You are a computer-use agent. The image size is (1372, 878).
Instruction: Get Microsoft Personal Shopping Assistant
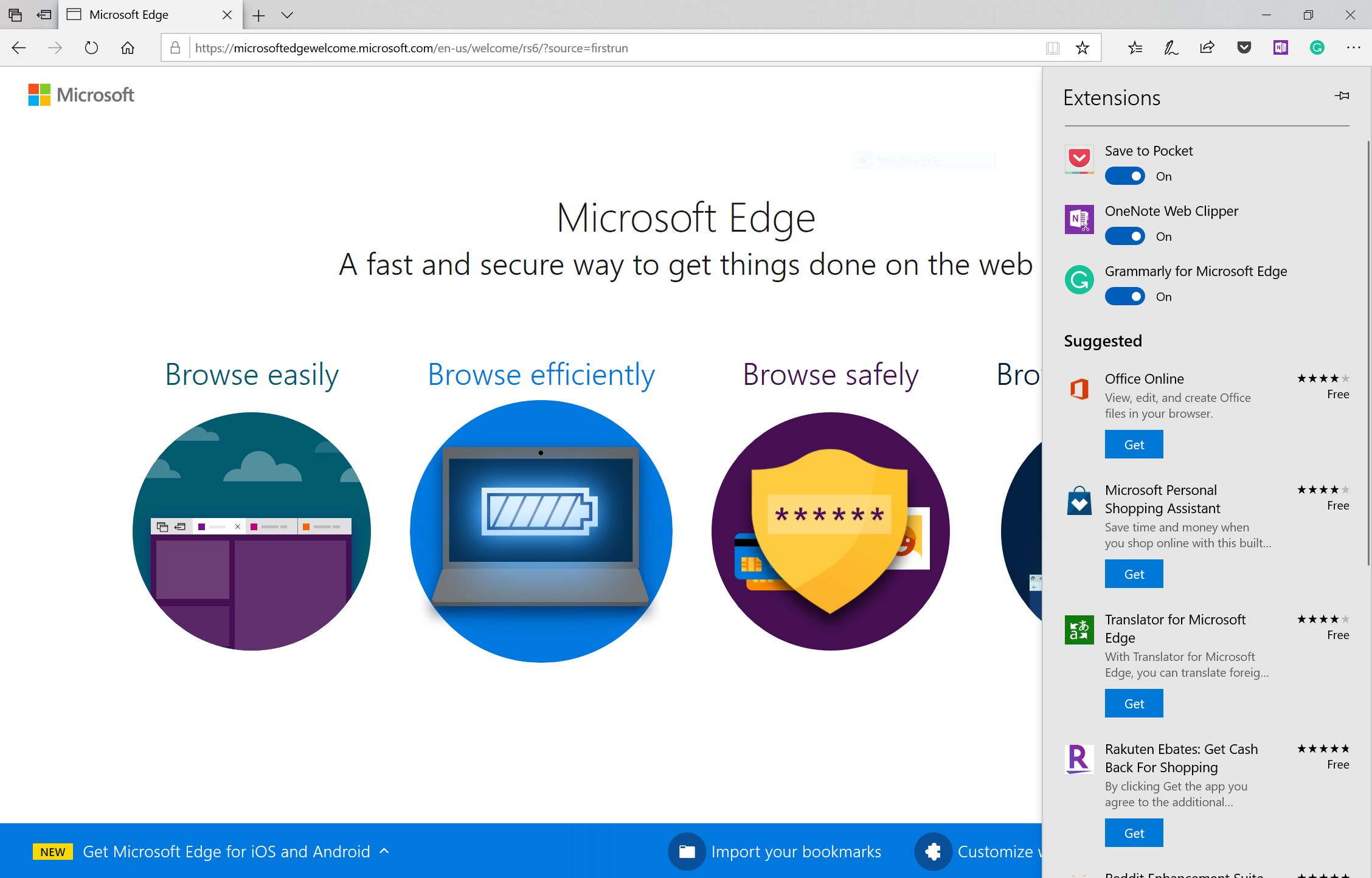point(1134,574)
